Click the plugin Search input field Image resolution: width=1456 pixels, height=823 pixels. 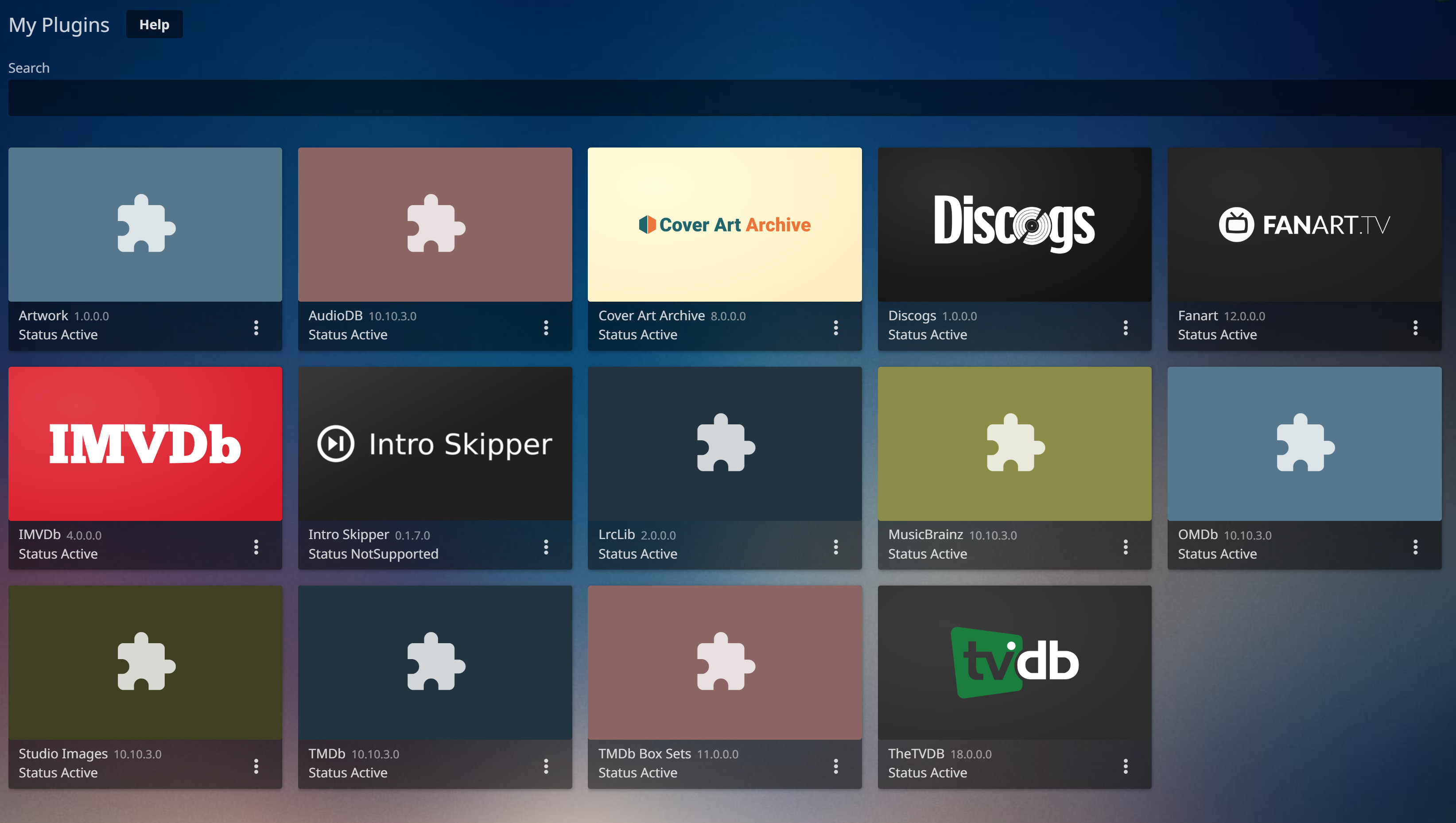[729, 98]
